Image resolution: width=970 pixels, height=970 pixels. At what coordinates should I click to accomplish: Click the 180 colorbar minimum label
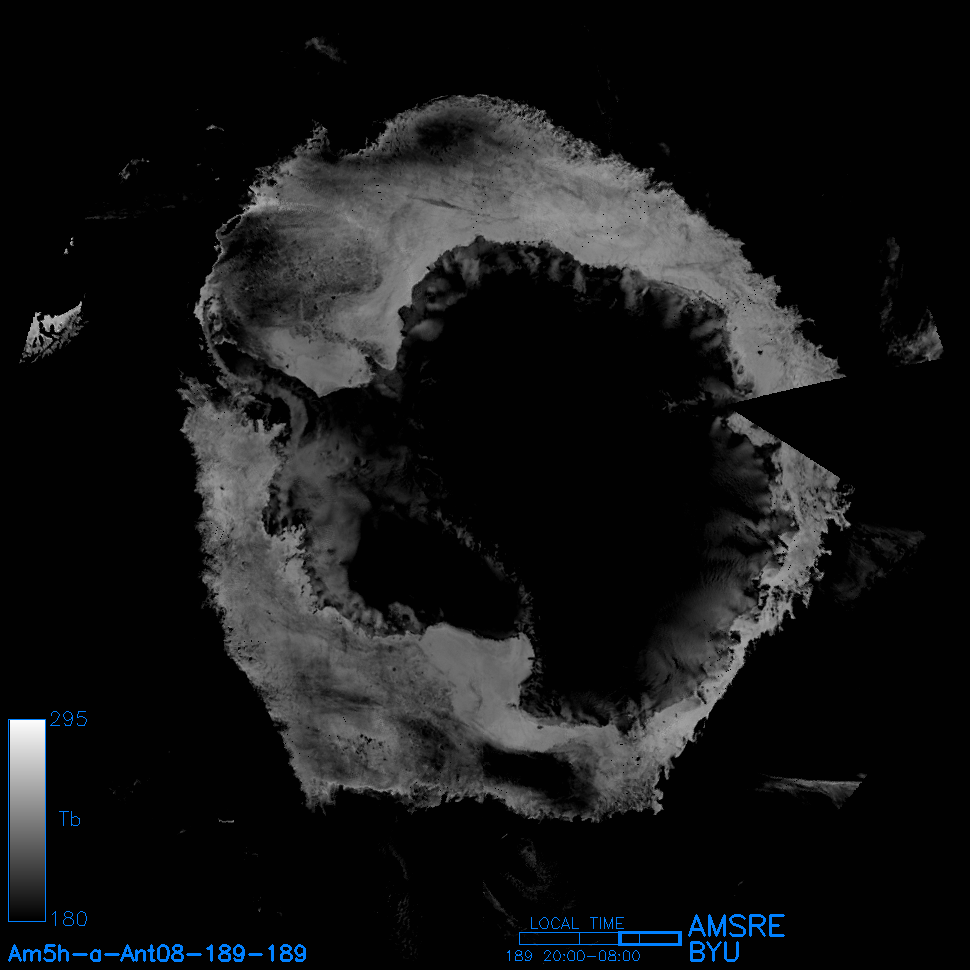tap(69, 919)
